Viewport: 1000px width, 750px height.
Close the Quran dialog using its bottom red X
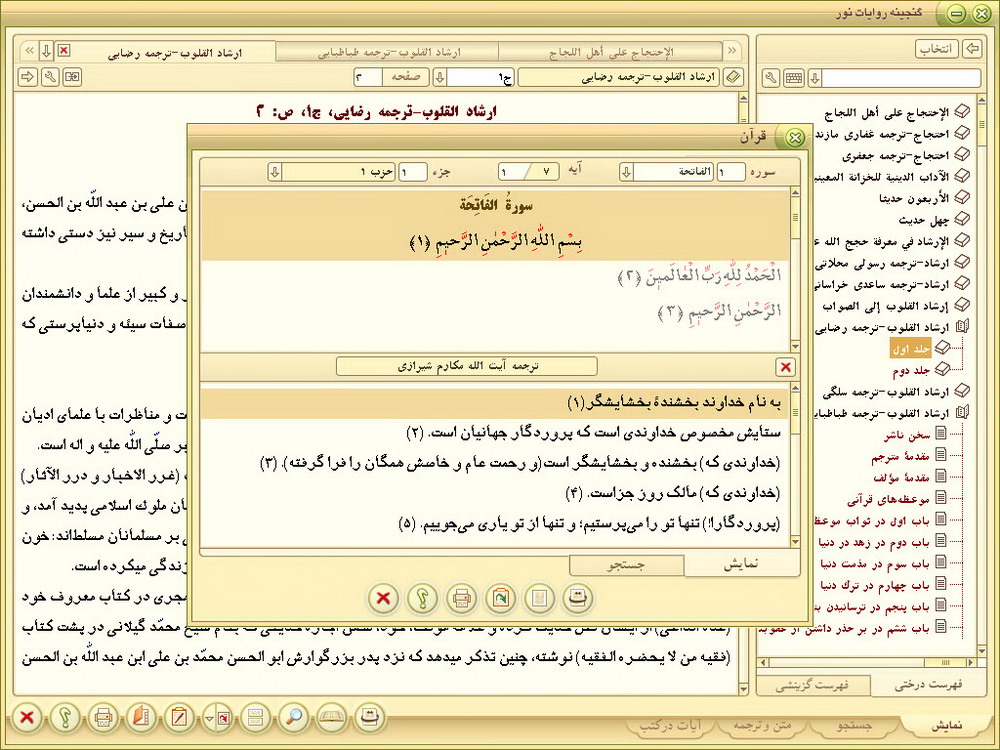[x=383, y=598]
